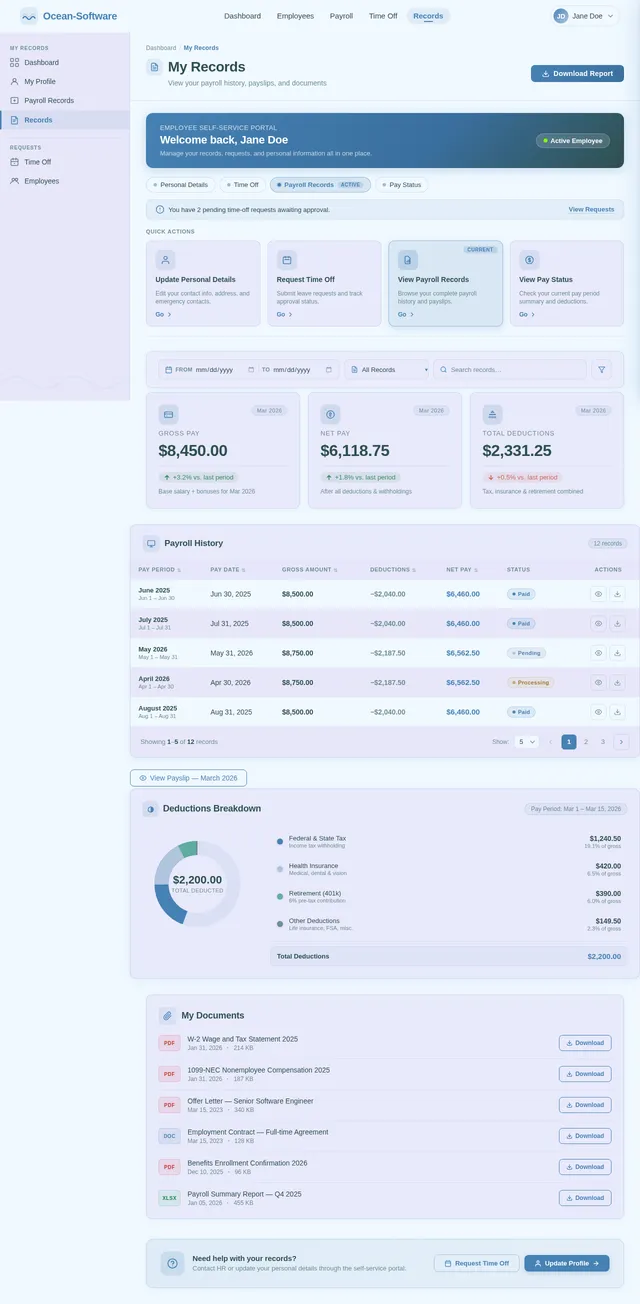Open the View Requests link
Screen dimensions: 640x1304
click(591, 210)
